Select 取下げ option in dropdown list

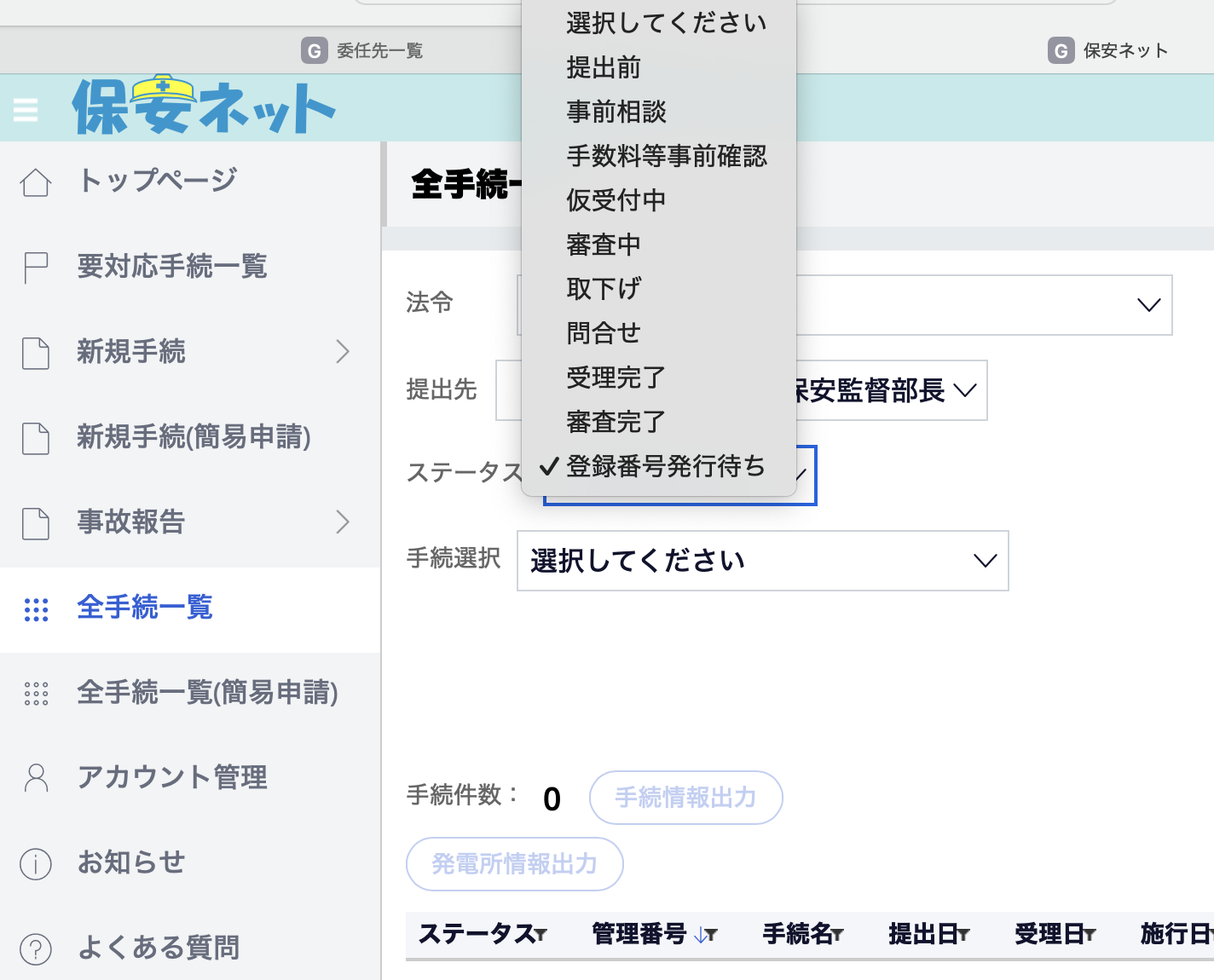(604, 289)
